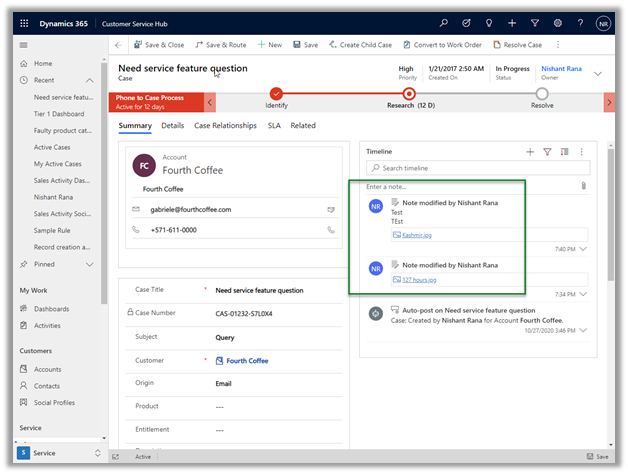Select the Research stage circle
Viewport: 628px width, 475px height.
[409, 94]
